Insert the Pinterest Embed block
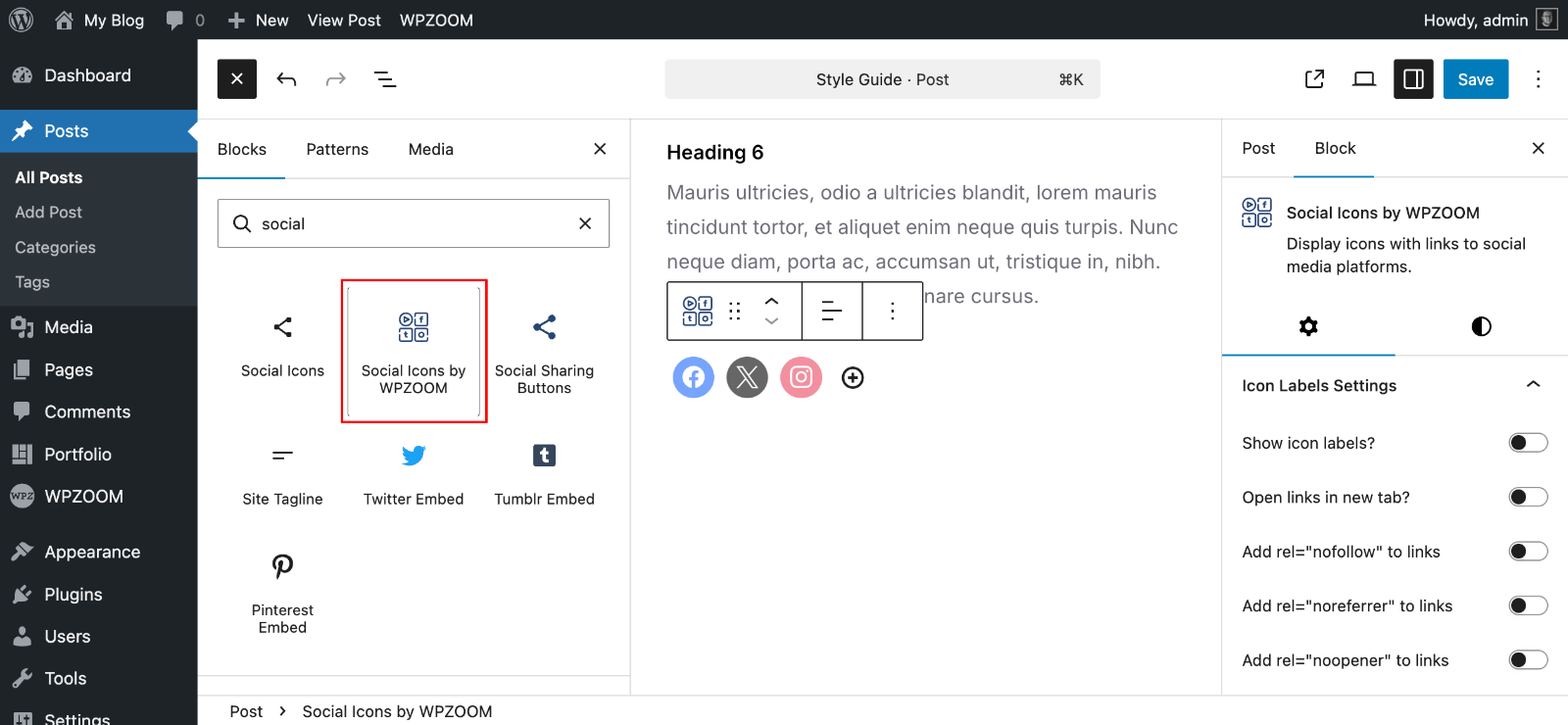1568x725 pixels. pyautogui.click(x=282, y=593)
